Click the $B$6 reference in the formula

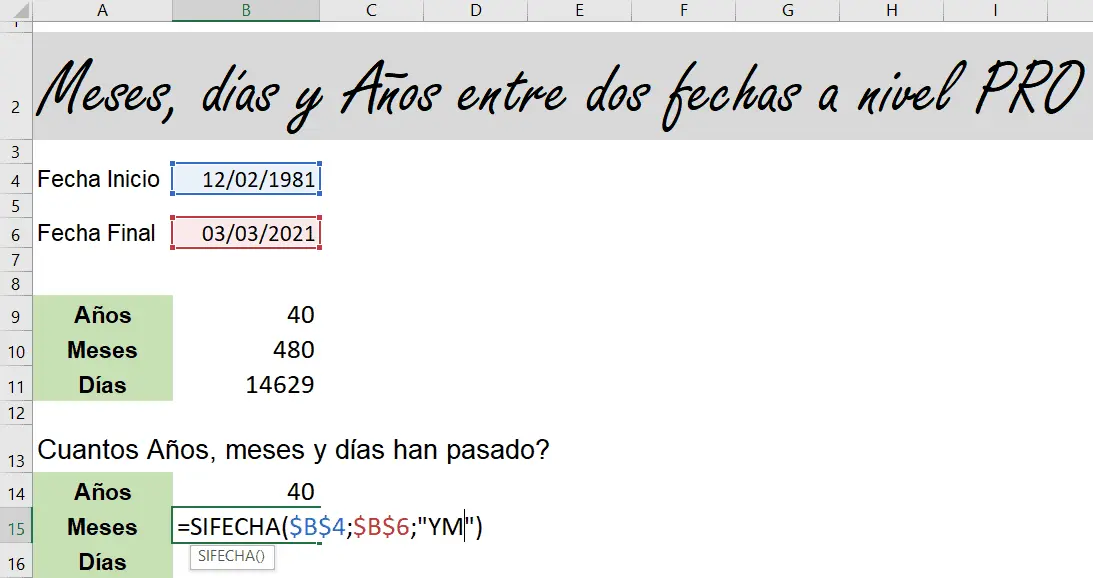[381, 526]
